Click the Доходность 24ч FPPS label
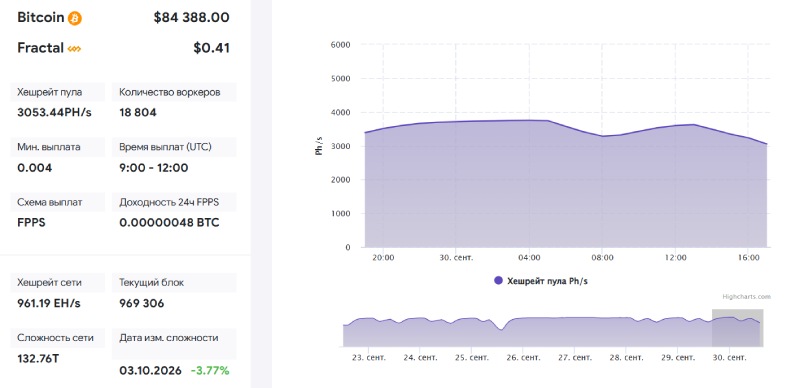The width and height of the screenshot is (800, 388). coord(169,202)
